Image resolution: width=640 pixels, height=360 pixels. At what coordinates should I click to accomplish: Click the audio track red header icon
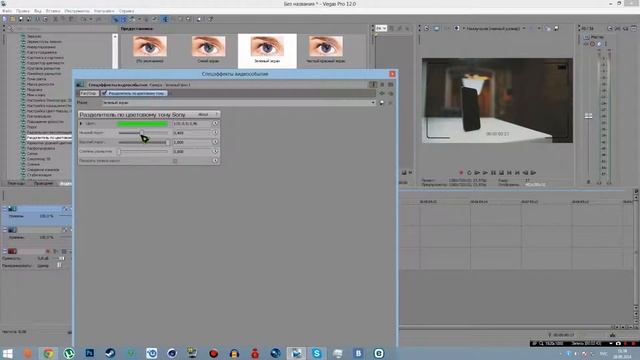coord(12,251)
